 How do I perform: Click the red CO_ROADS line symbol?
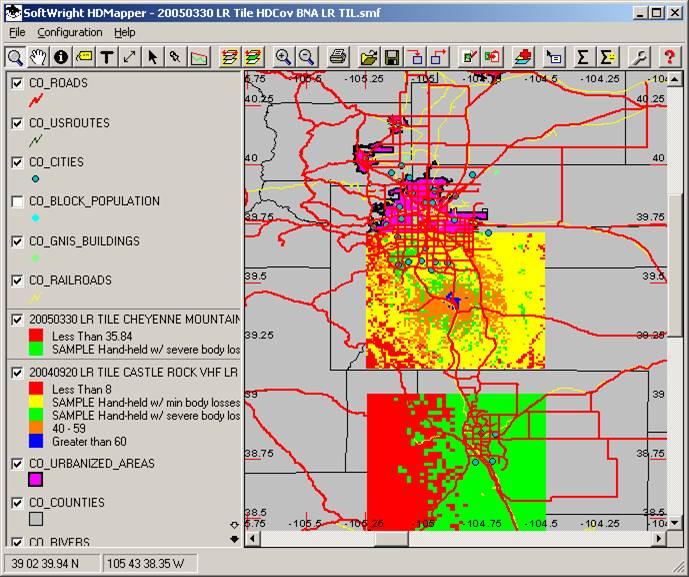pyautogui.click(x=36, y=100)
